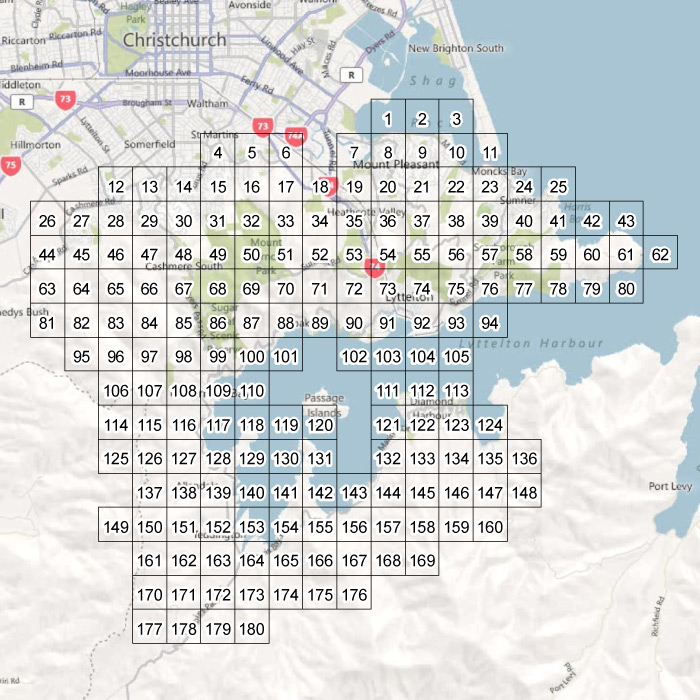The width and height of the screenshot is (700, 700).
Task: Click grid cell 43
Action: click(x=626, y=219)
